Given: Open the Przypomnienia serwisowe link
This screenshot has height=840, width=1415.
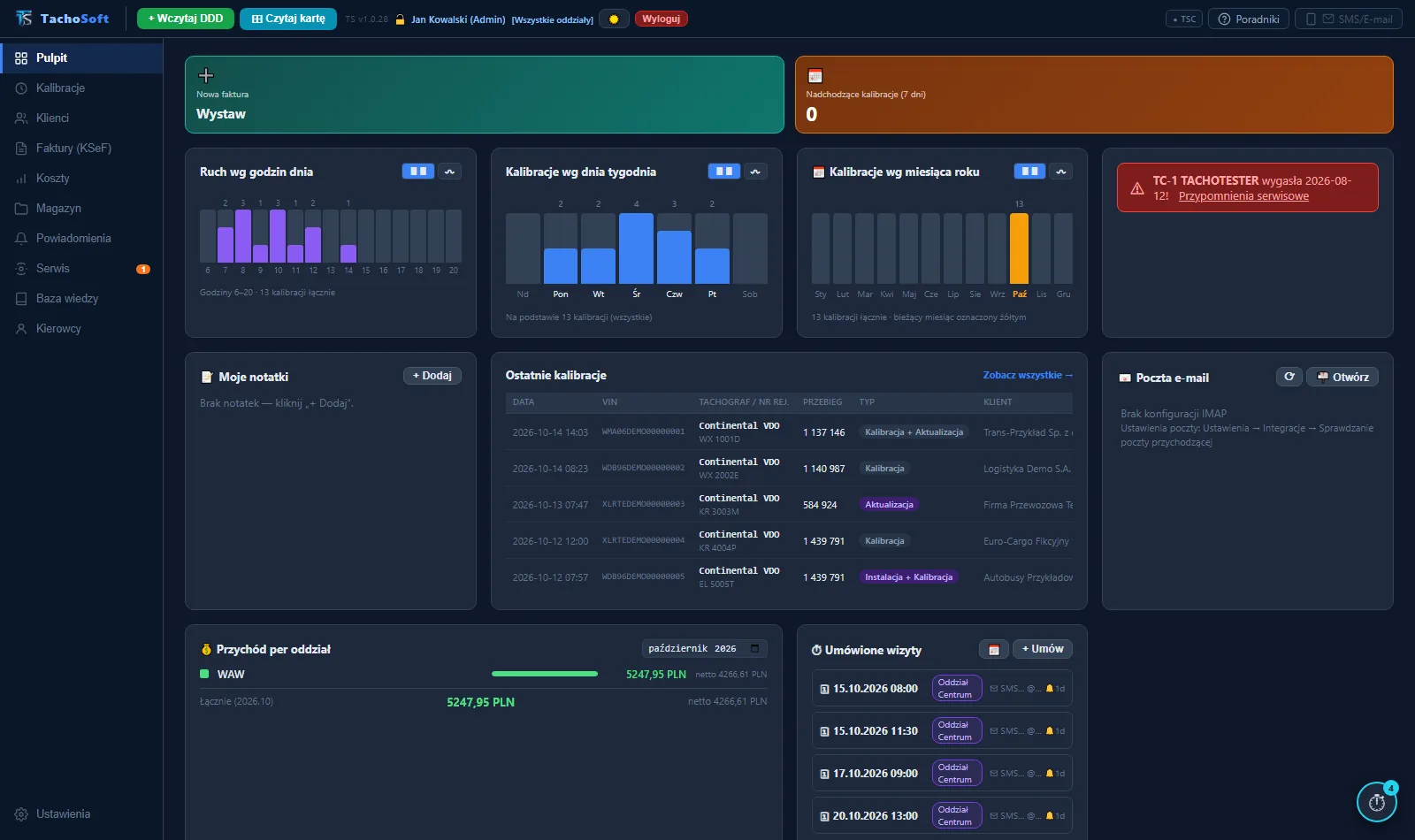Looking at the screenshot, I should (x=1243, y=196).
